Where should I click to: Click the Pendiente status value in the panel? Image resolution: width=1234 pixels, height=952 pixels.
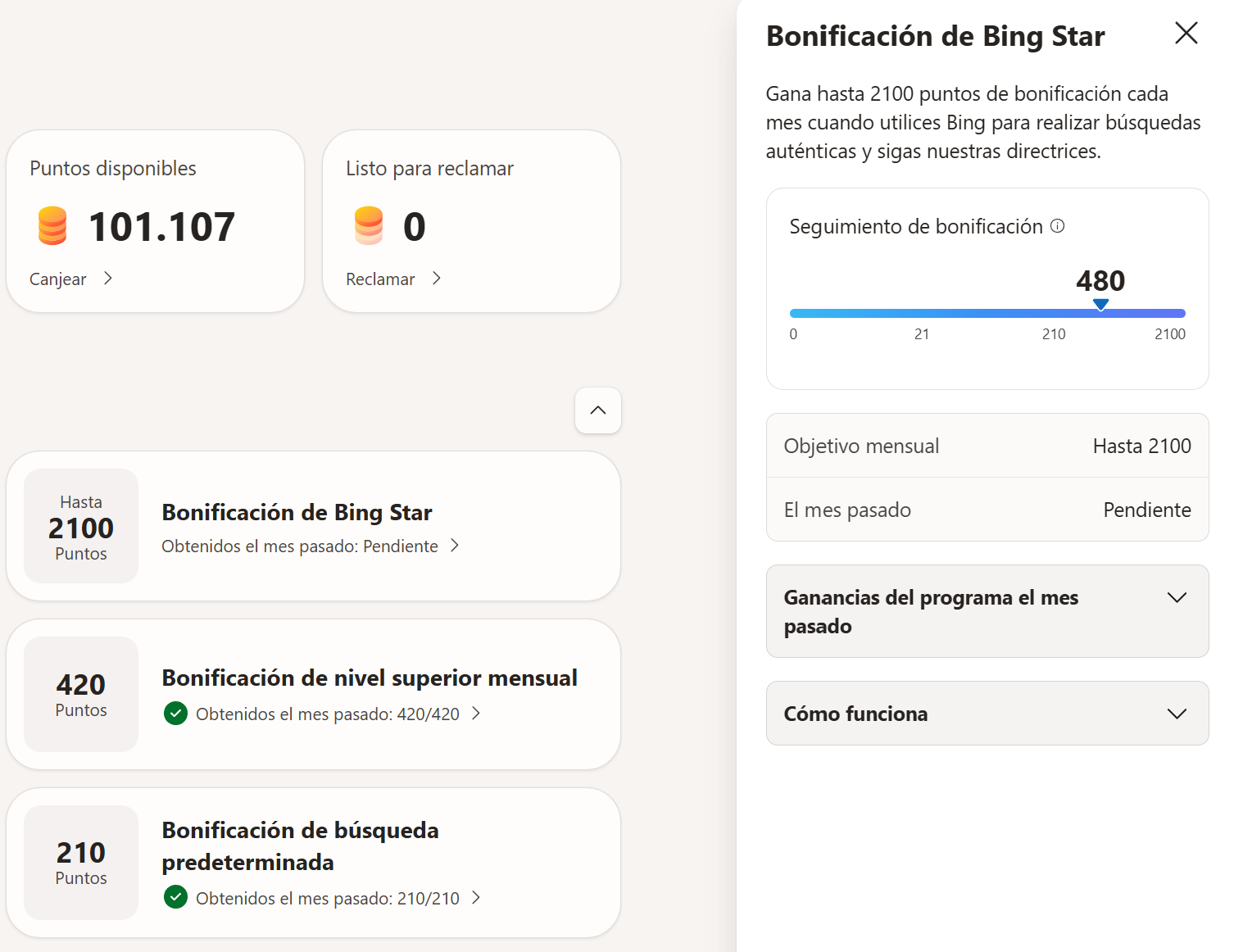1147,510
